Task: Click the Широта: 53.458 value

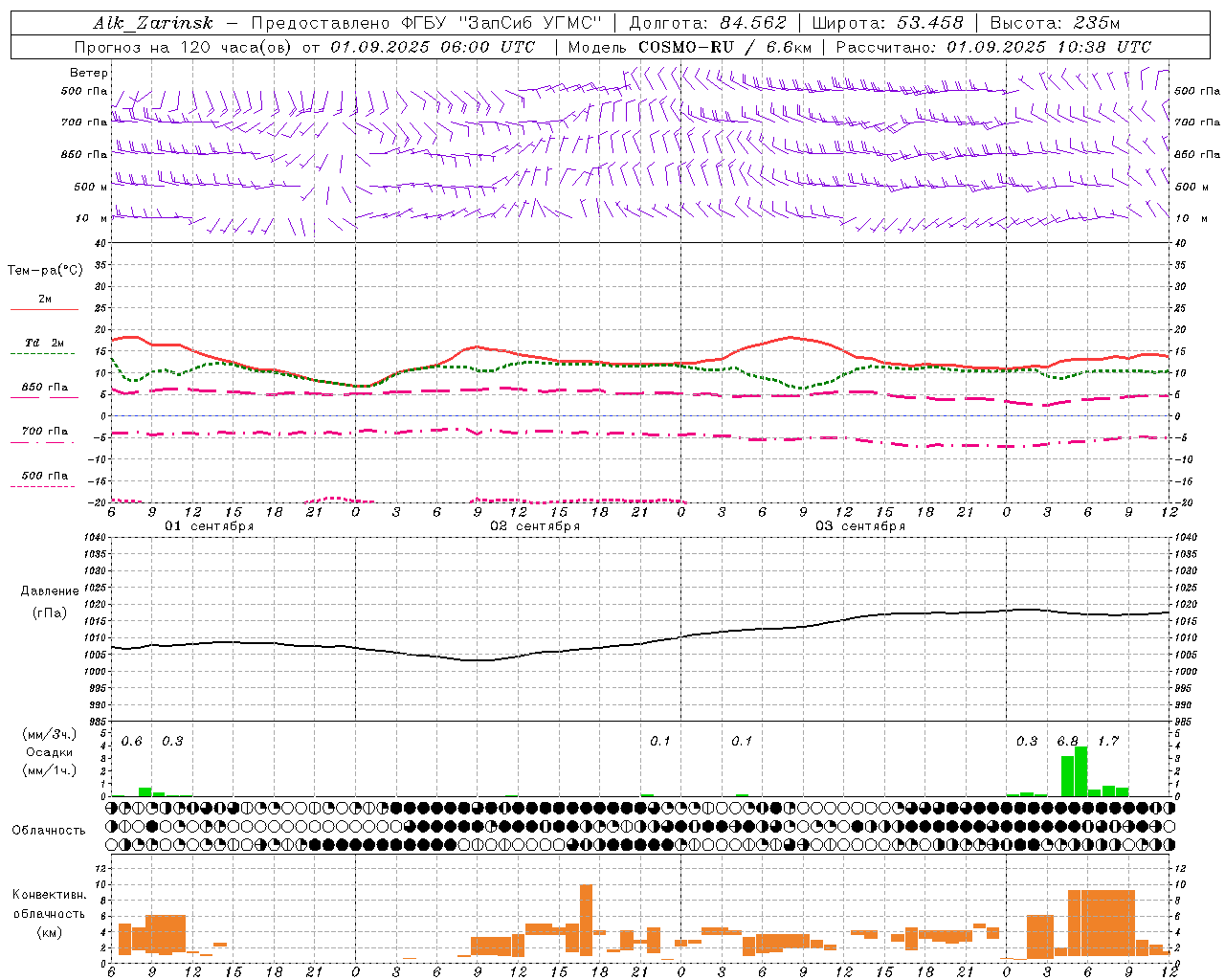Action: pos(887,23)
